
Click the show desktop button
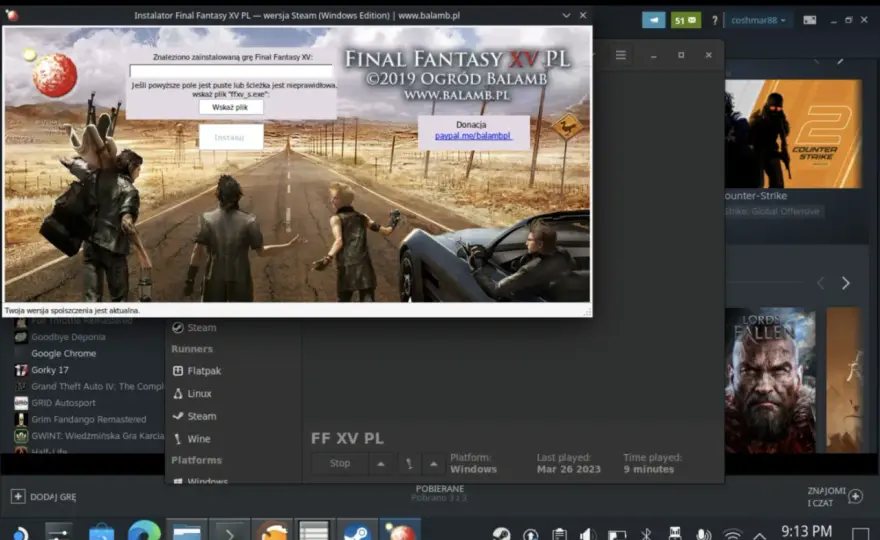[860, 534]
